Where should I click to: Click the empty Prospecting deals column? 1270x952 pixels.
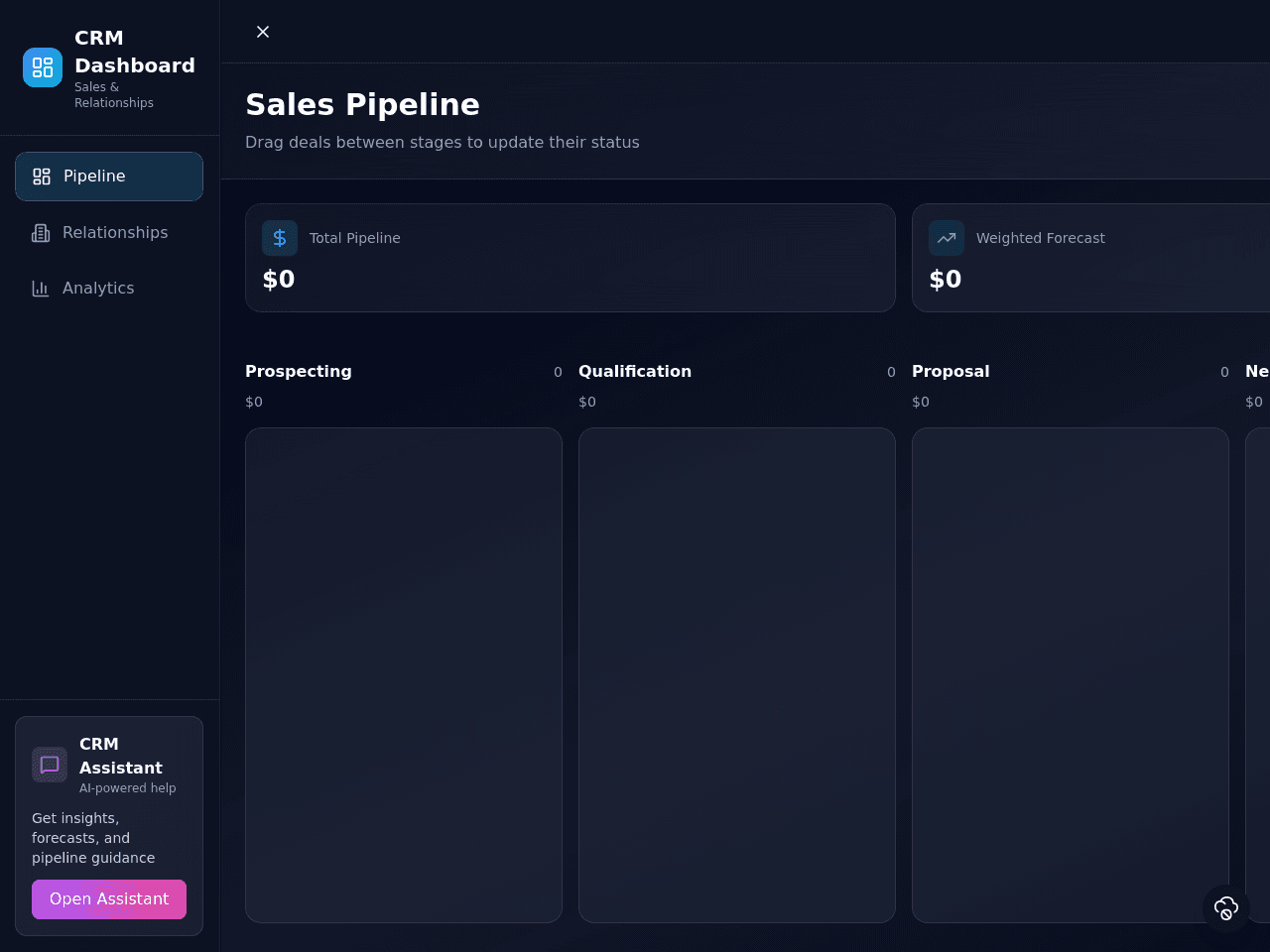pos(404,675)
